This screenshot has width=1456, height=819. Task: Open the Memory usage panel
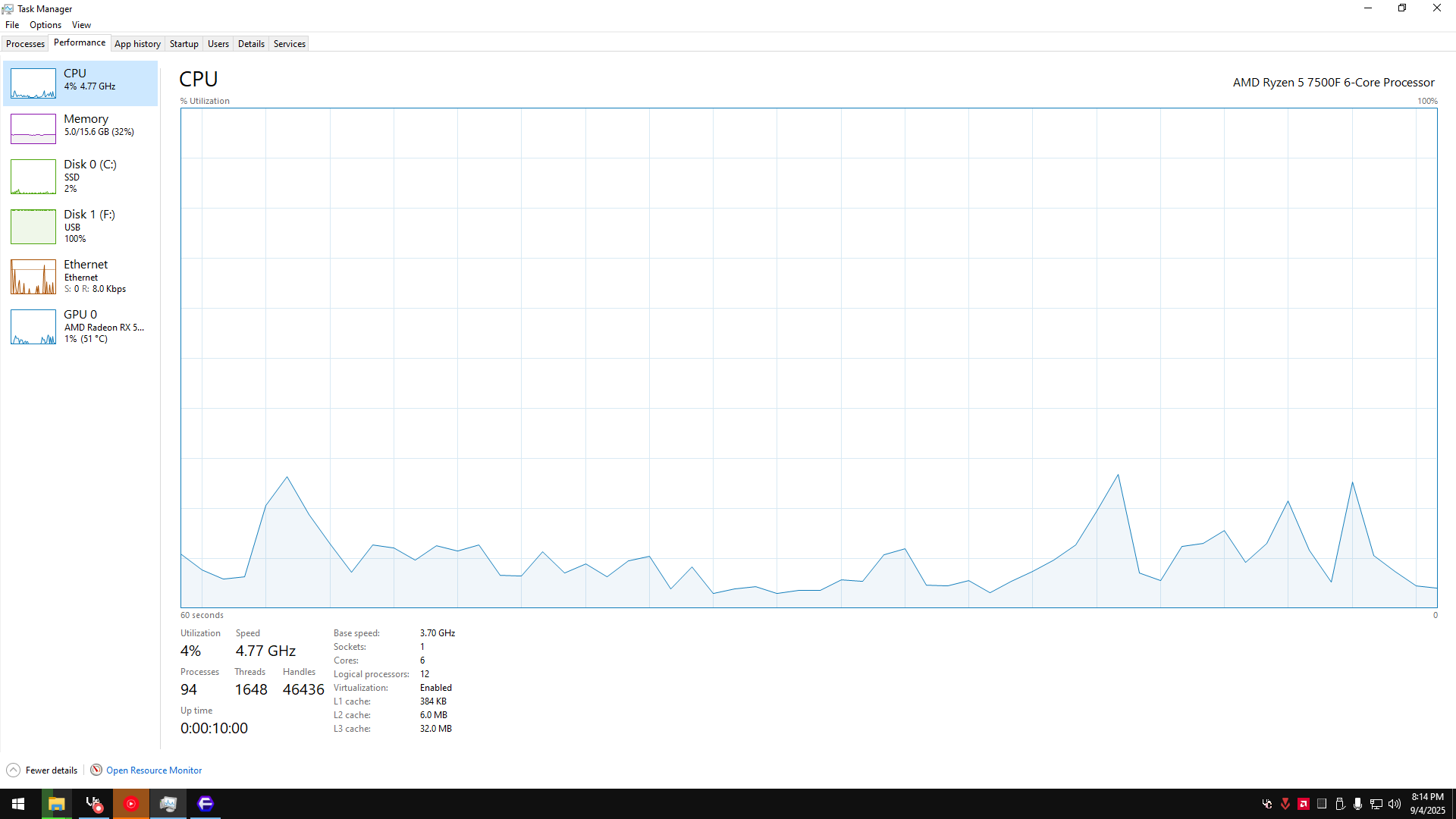tap(80, 129)
